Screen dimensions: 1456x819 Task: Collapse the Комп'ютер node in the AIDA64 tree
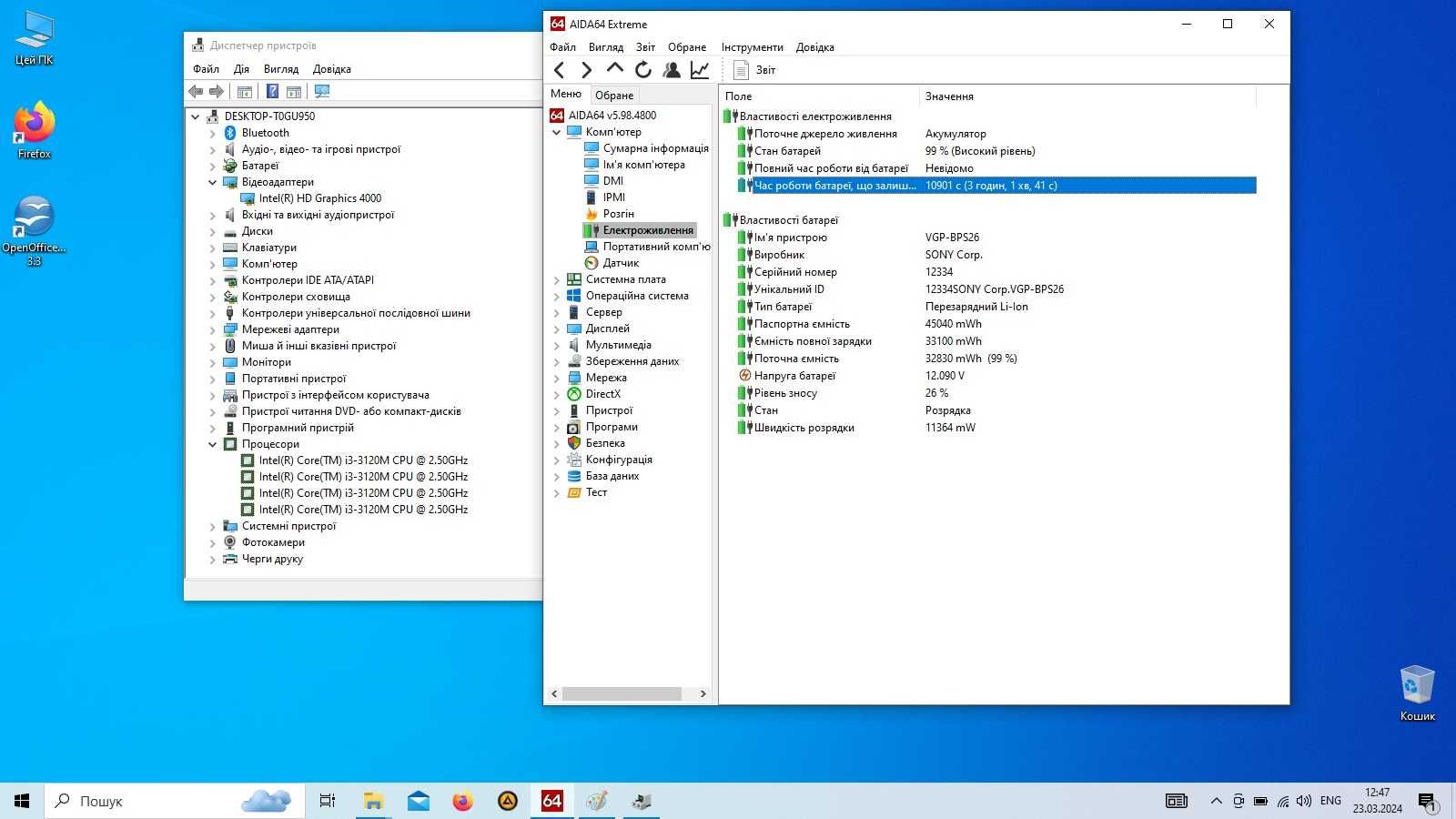click(557, 132)
